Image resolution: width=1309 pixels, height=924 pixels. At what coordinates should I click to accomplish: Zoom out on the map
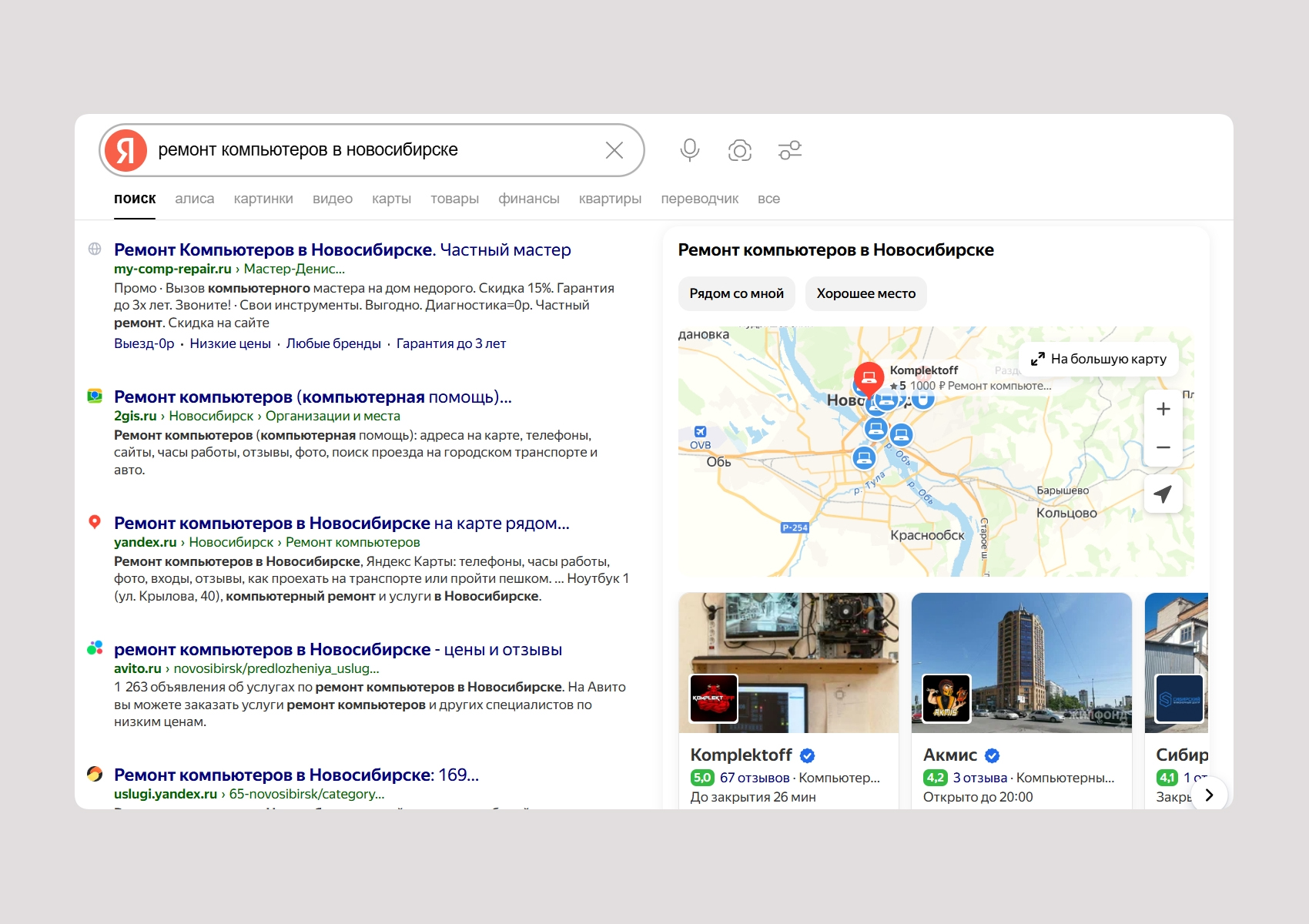pyautogui.click(x=1163, y=447)
